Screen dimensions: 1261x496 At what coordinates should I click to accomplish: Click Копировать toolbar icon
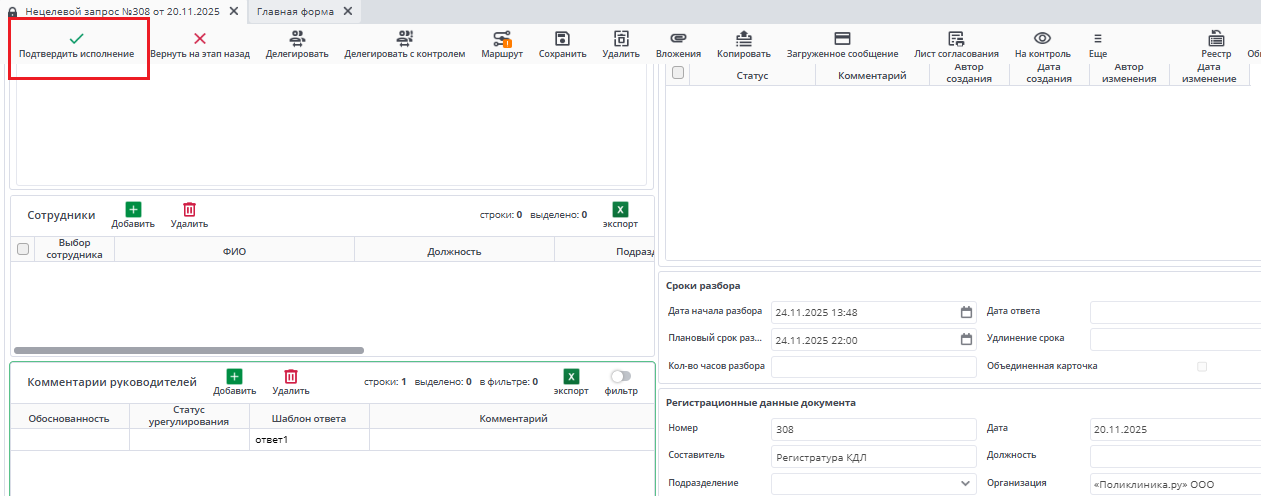pyautogui.click(x=744, y=38)
